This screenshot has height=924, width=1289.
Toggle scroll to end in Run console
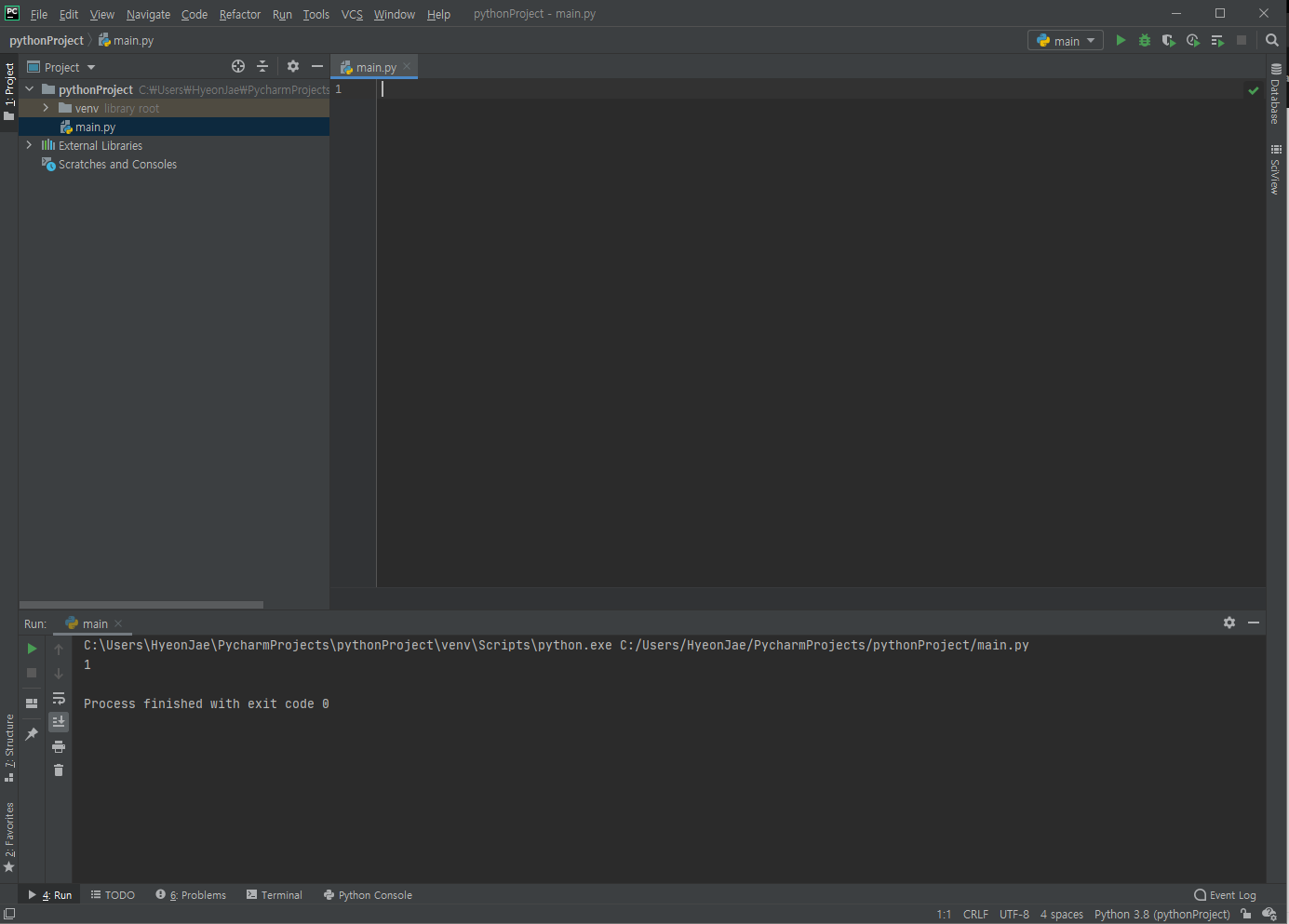click(59, 722)
